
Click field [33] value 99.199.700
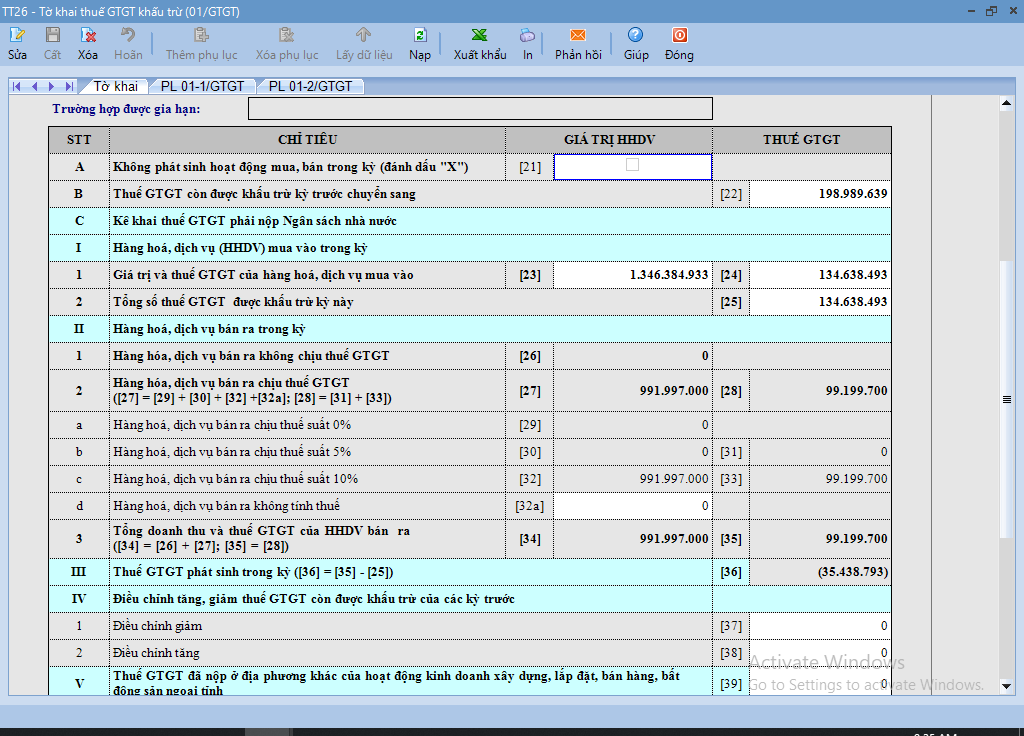coord(820,479)
